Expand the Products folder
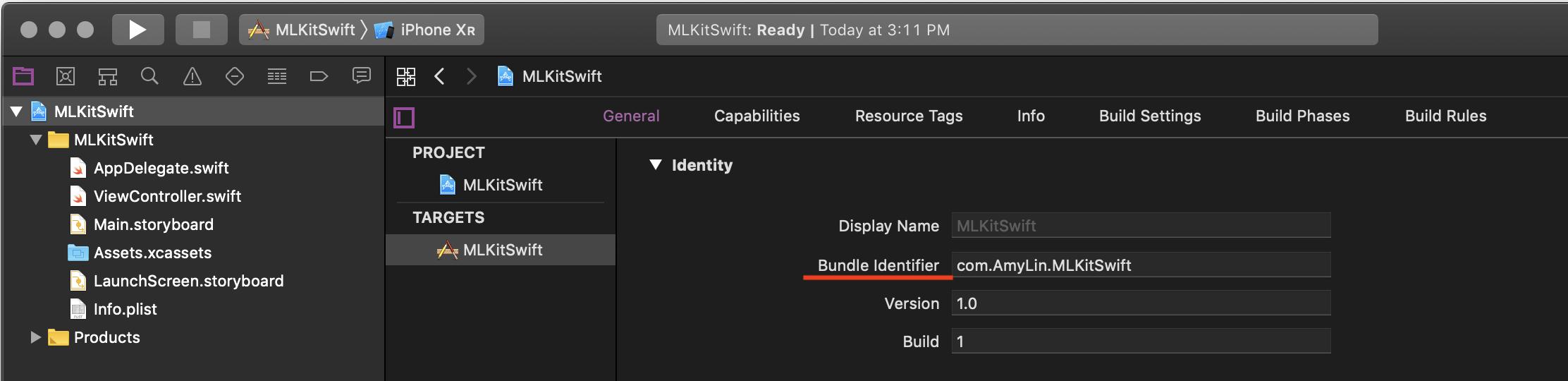Viewport: 1568px width, 381px height. pos(35,337)
